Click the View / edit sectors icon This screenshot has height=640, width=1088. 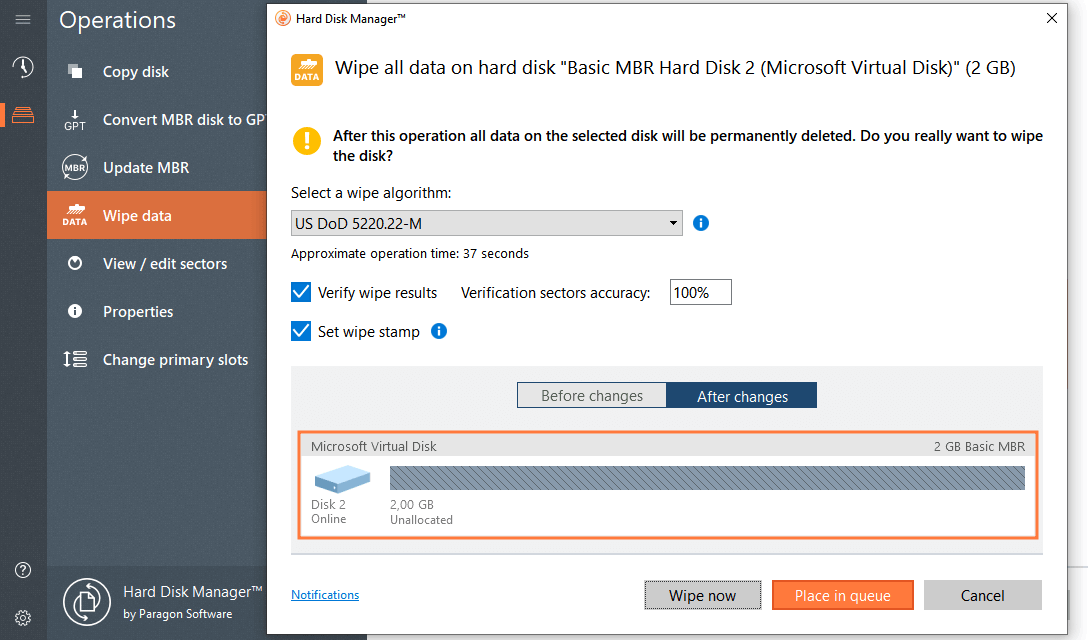click(x=75, y=263)
